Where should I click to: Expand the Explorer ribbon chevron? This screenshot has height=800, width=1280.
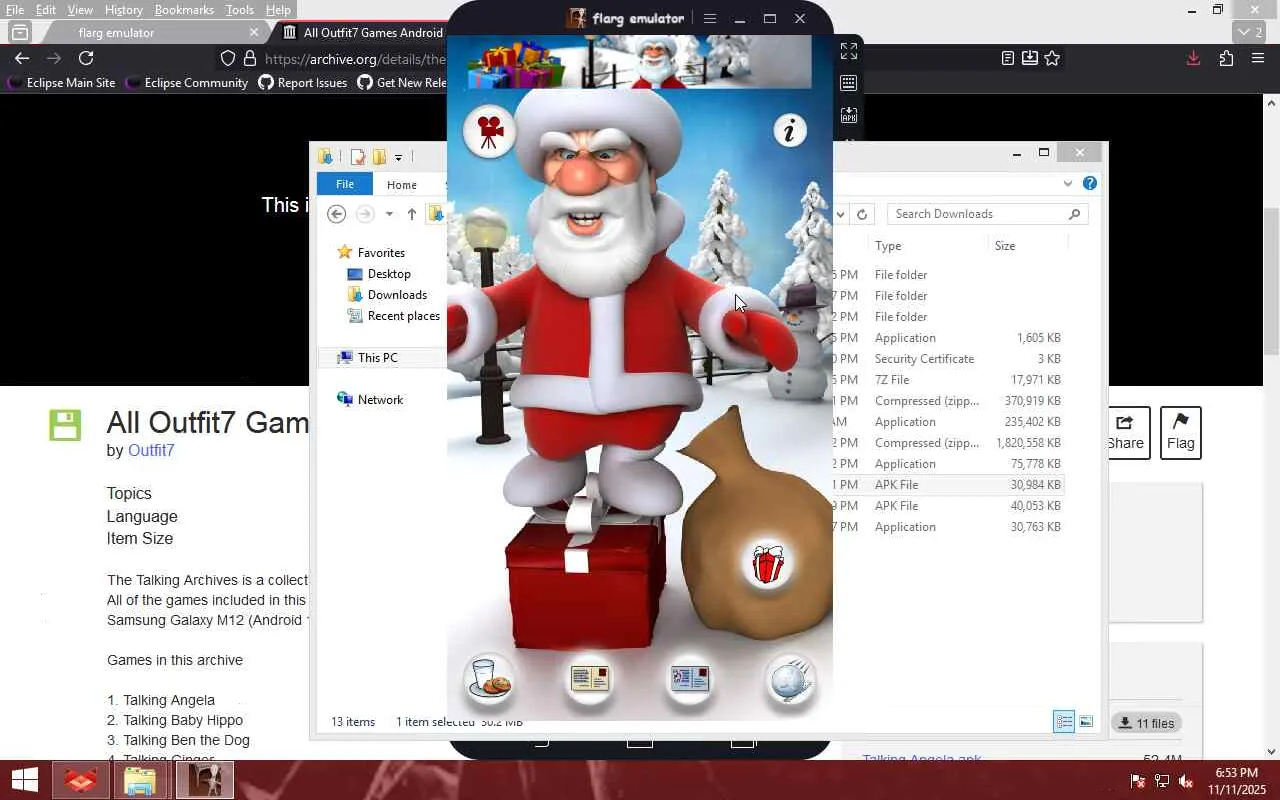1068,183
